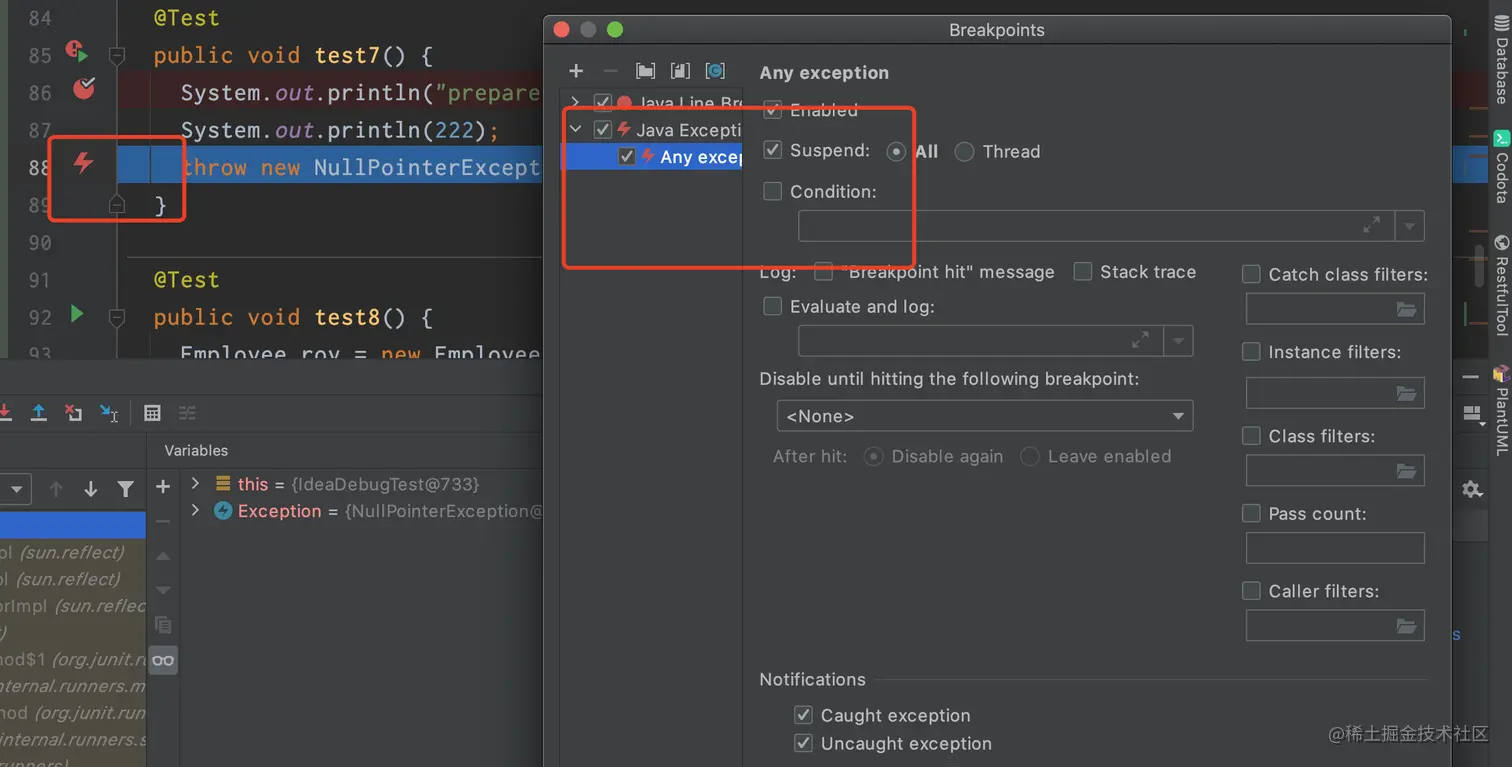
Task: Click Group by file icon in Breakpoints toolbar
Action: tap(680, 71)
